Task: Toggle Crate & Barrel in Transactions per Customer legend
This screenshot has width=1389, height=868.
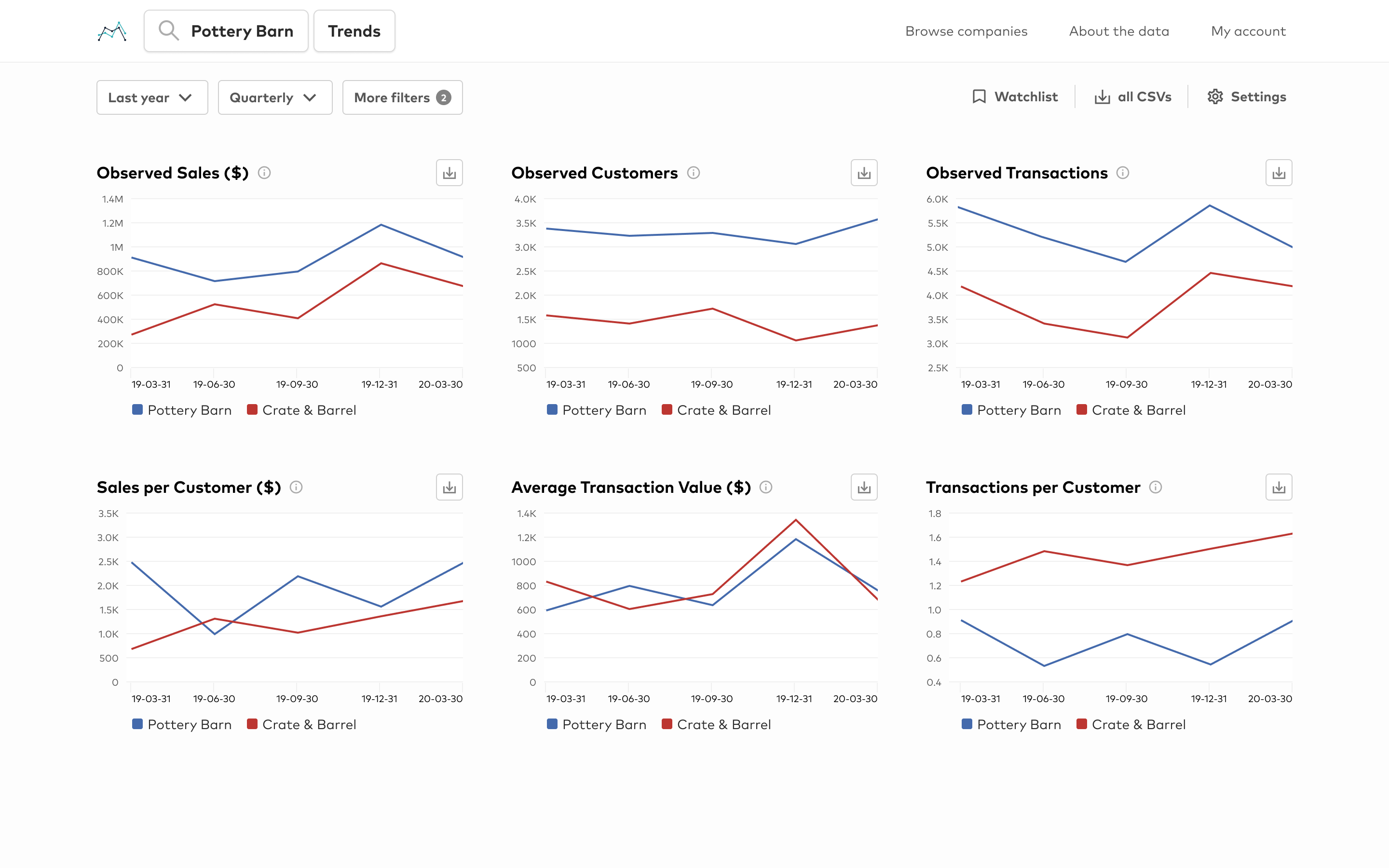Action: coord(1130,724)
